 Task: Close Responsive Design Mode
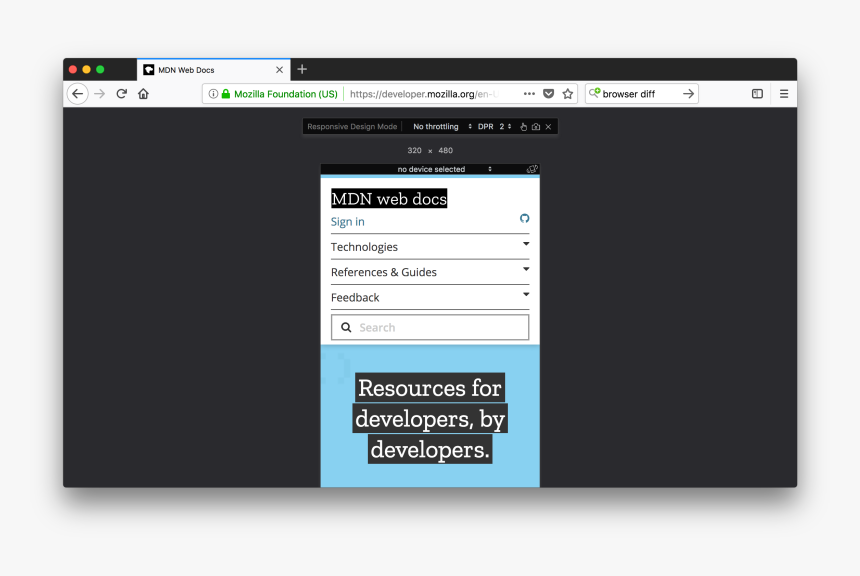(x=548, y=127)
